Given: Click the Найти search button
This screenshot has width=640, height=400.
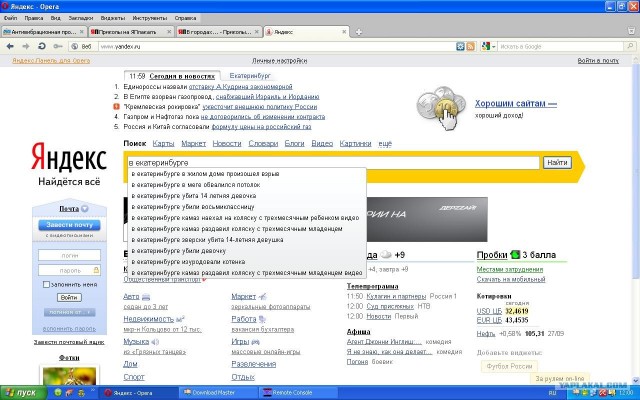Looking at the screenshot, I should 557,162.
